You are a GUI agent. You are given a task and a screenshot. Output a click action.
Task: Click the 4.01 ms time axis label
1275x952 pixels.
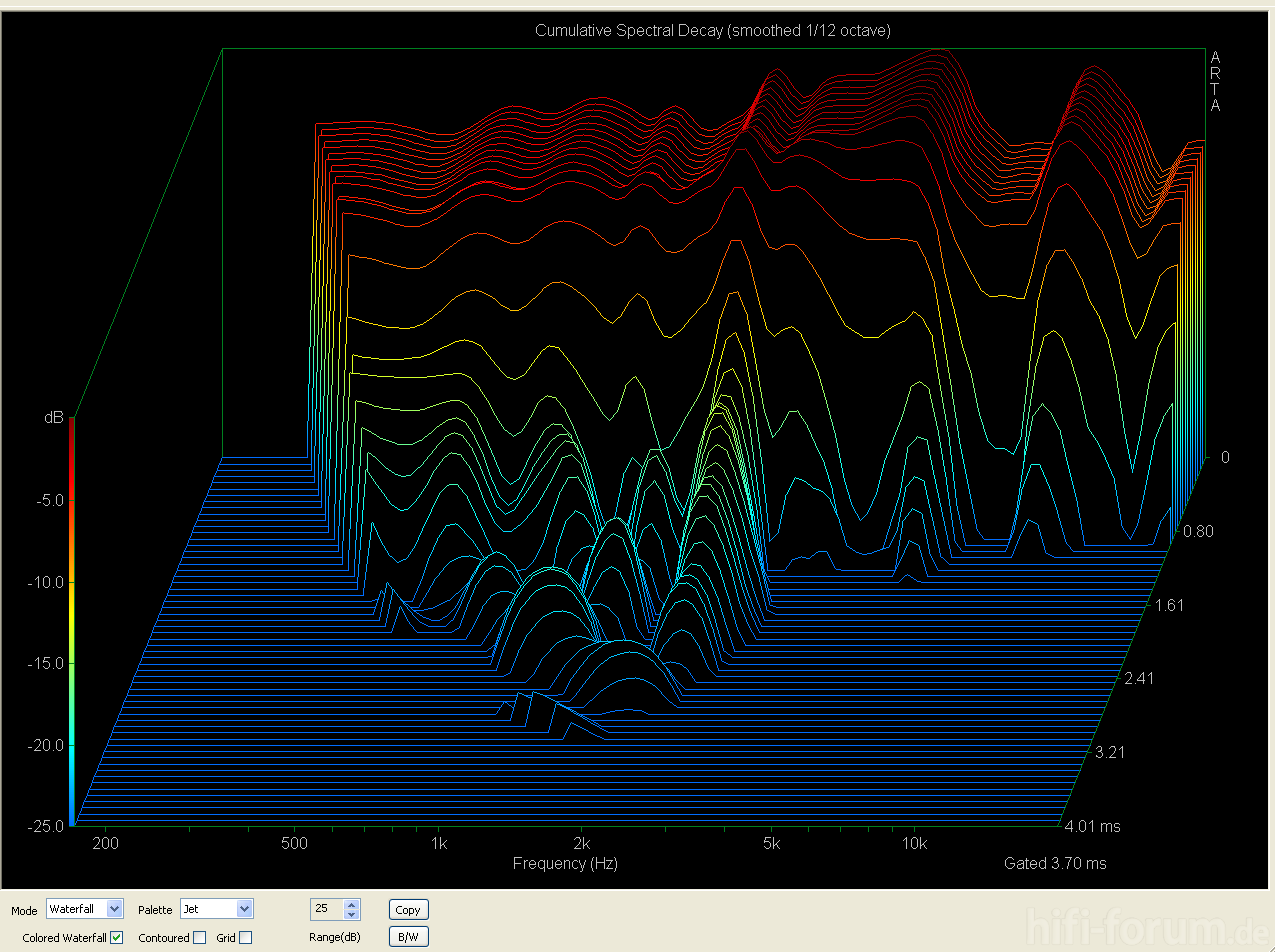pyautogui.click(x=1094, y=826)
